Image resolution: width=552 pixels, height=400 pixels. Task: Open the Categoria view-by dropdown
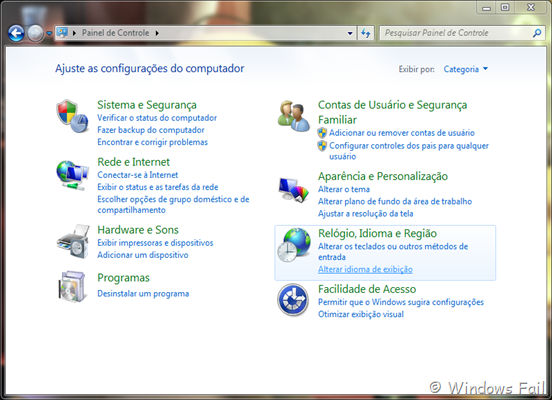pyautogui.click(x=465, y=69)
